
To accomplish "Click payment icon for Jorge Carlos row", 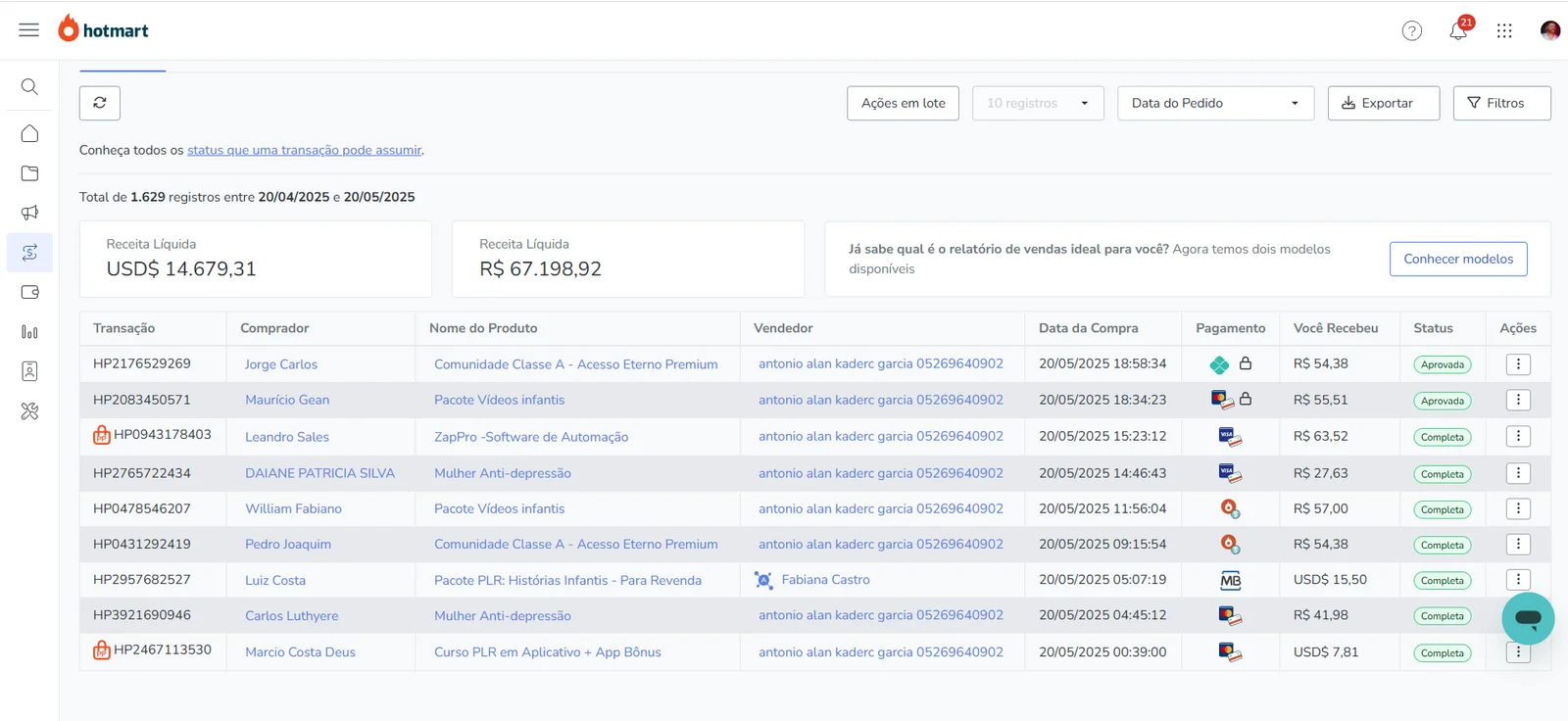I will tap(1219, 364).
